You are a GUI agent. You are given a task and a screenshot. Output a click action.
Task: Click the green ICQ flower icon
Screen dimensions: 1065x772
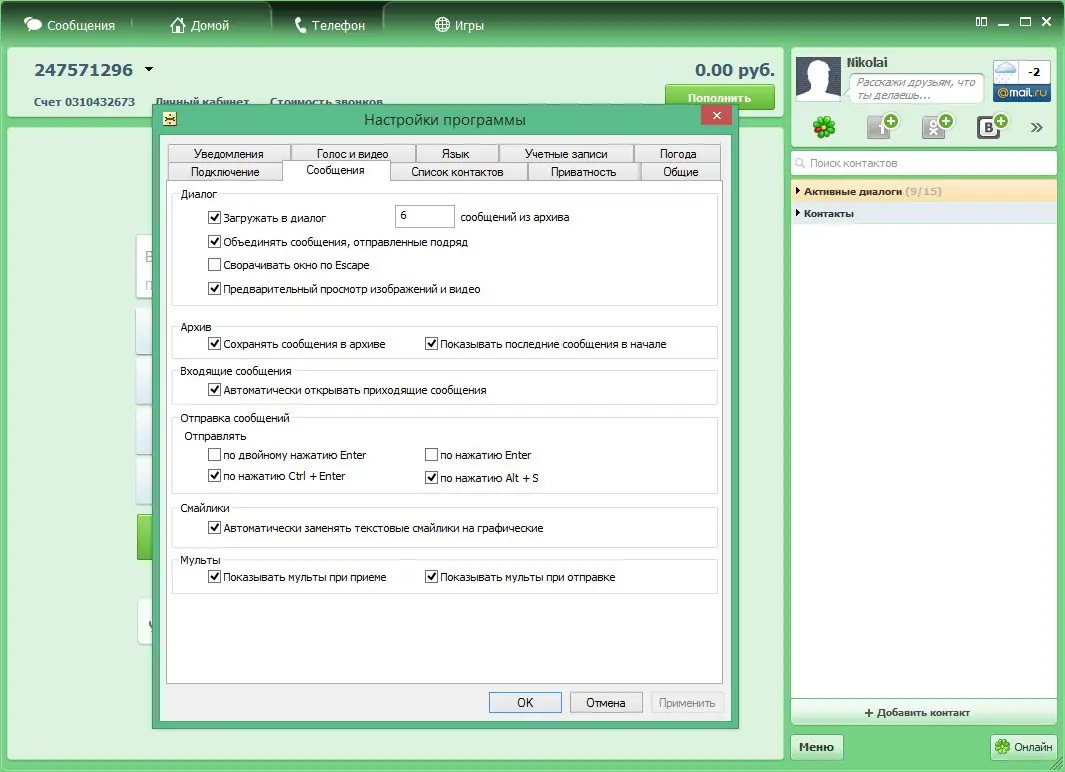pos(822,127)
